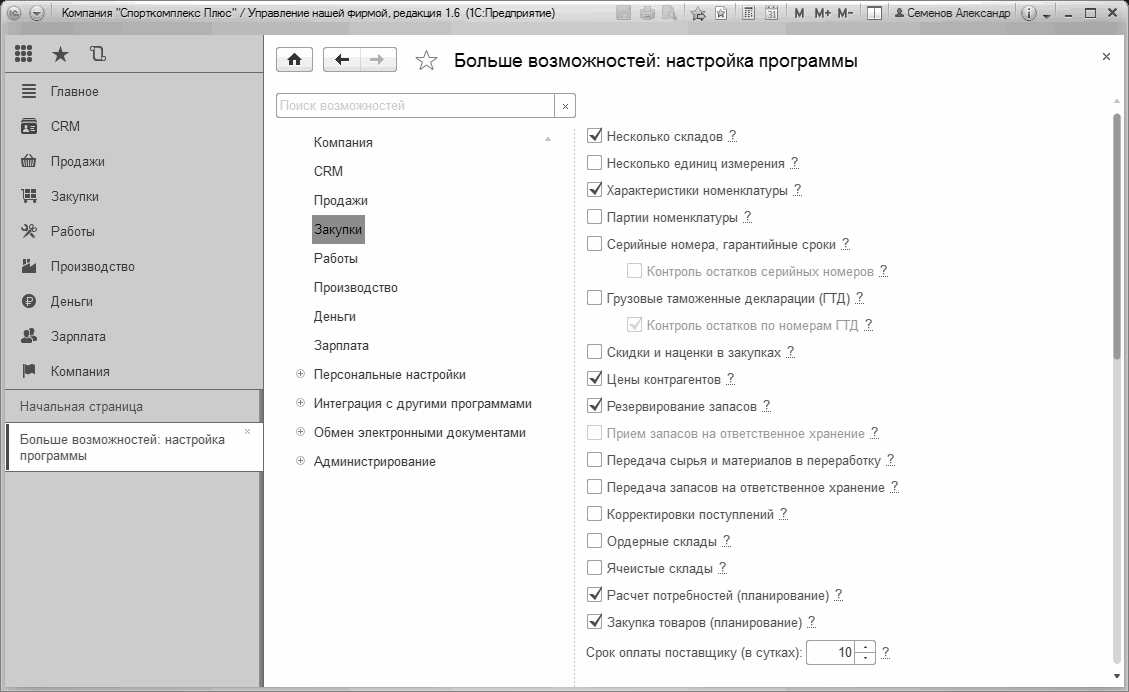Click the 'Поиск возможностей' search field
1129x692 pixels.
(x=415, y=106)
